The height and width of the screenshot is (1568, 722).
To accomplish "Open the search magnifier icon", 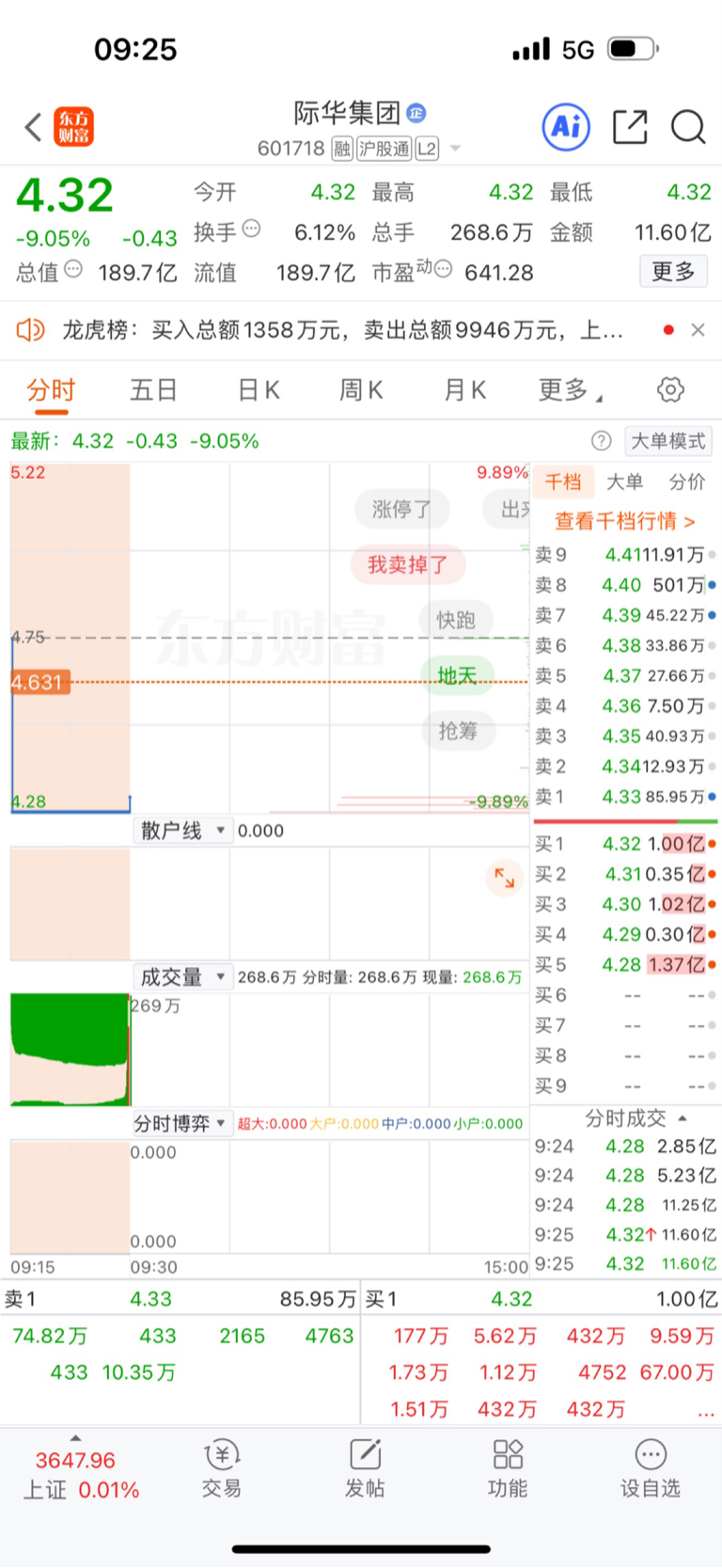I will (x=688, y=127).
